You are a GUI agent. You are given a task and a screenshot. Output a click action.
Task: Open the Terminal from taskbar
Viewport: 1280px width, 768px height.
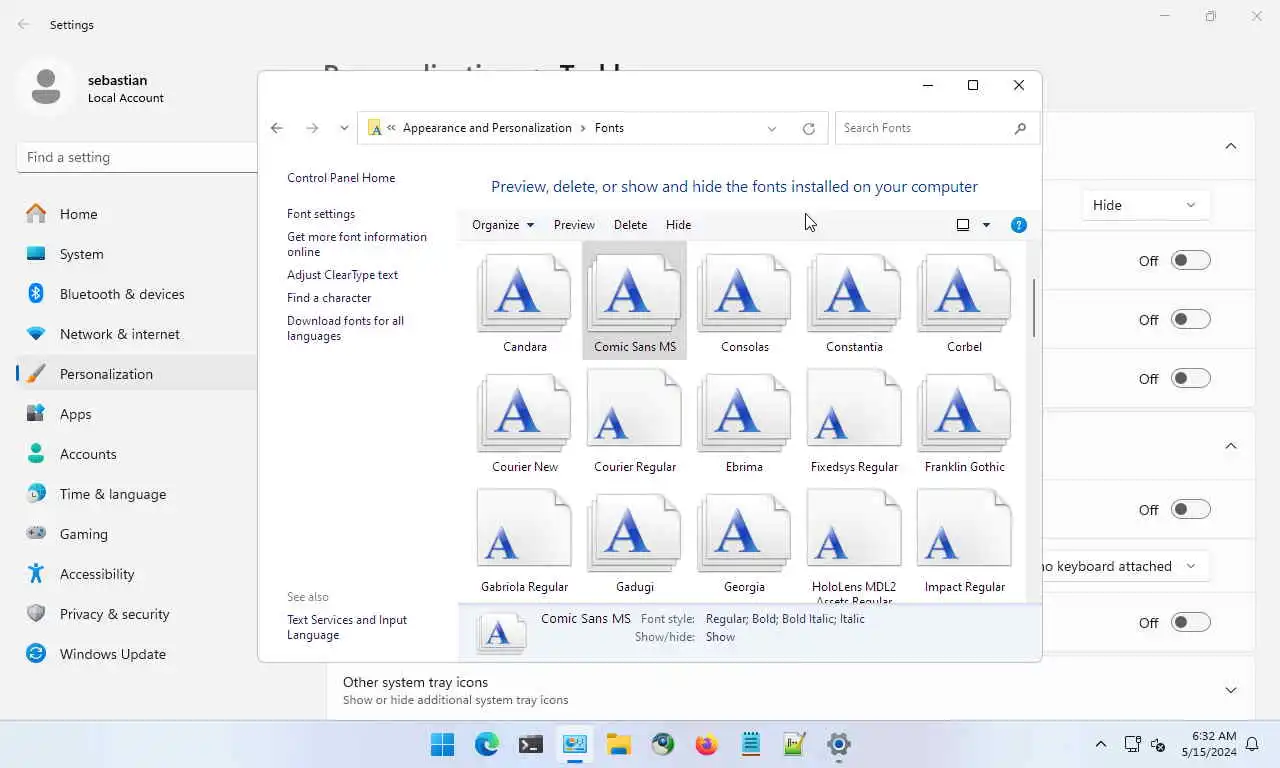(530, 744)
